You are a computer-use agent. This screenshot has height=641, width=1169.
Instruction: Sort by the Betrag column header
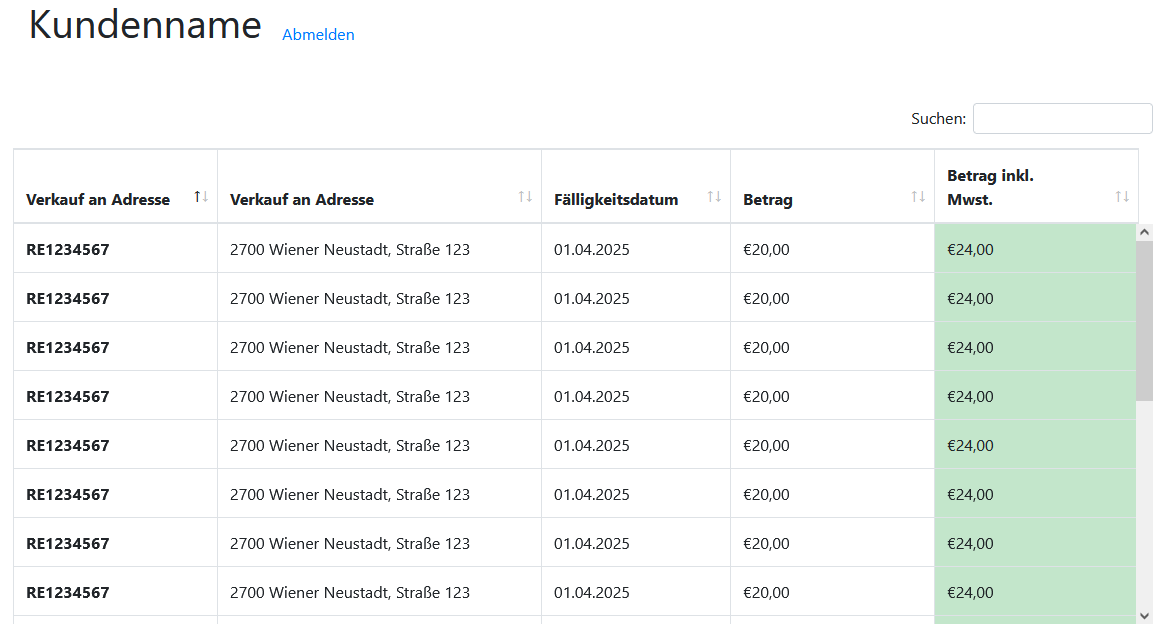coord(767,199)
